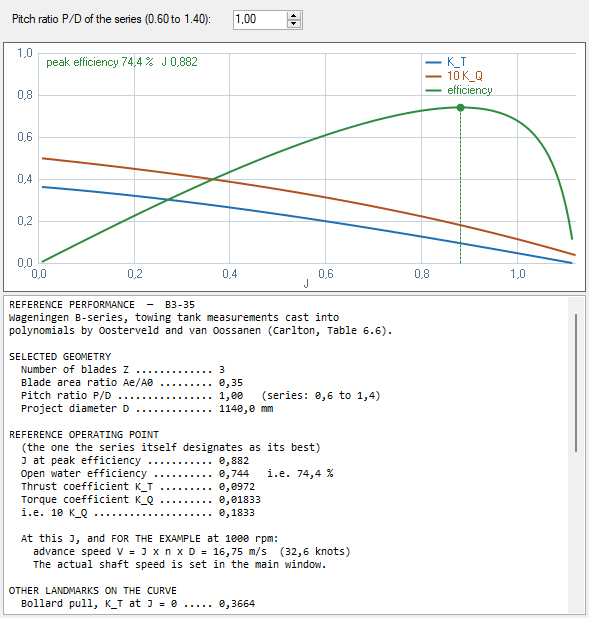Viewport: 589px width, 618px height.
Task: Click the 'advance speed V = J x n x D' line
Action: click(192, 552)
